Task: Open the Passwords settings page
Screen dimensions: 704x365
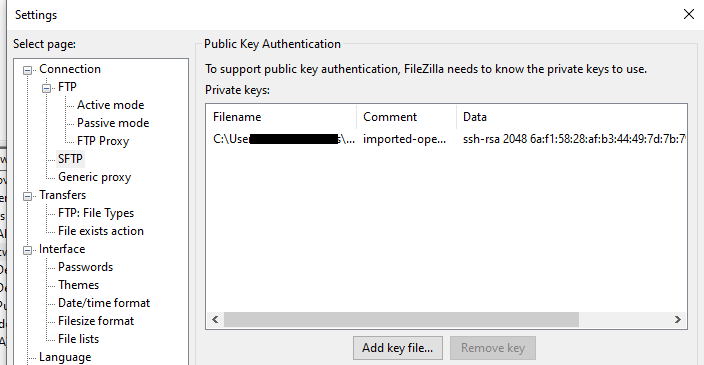Action: (x=85, y=267)
